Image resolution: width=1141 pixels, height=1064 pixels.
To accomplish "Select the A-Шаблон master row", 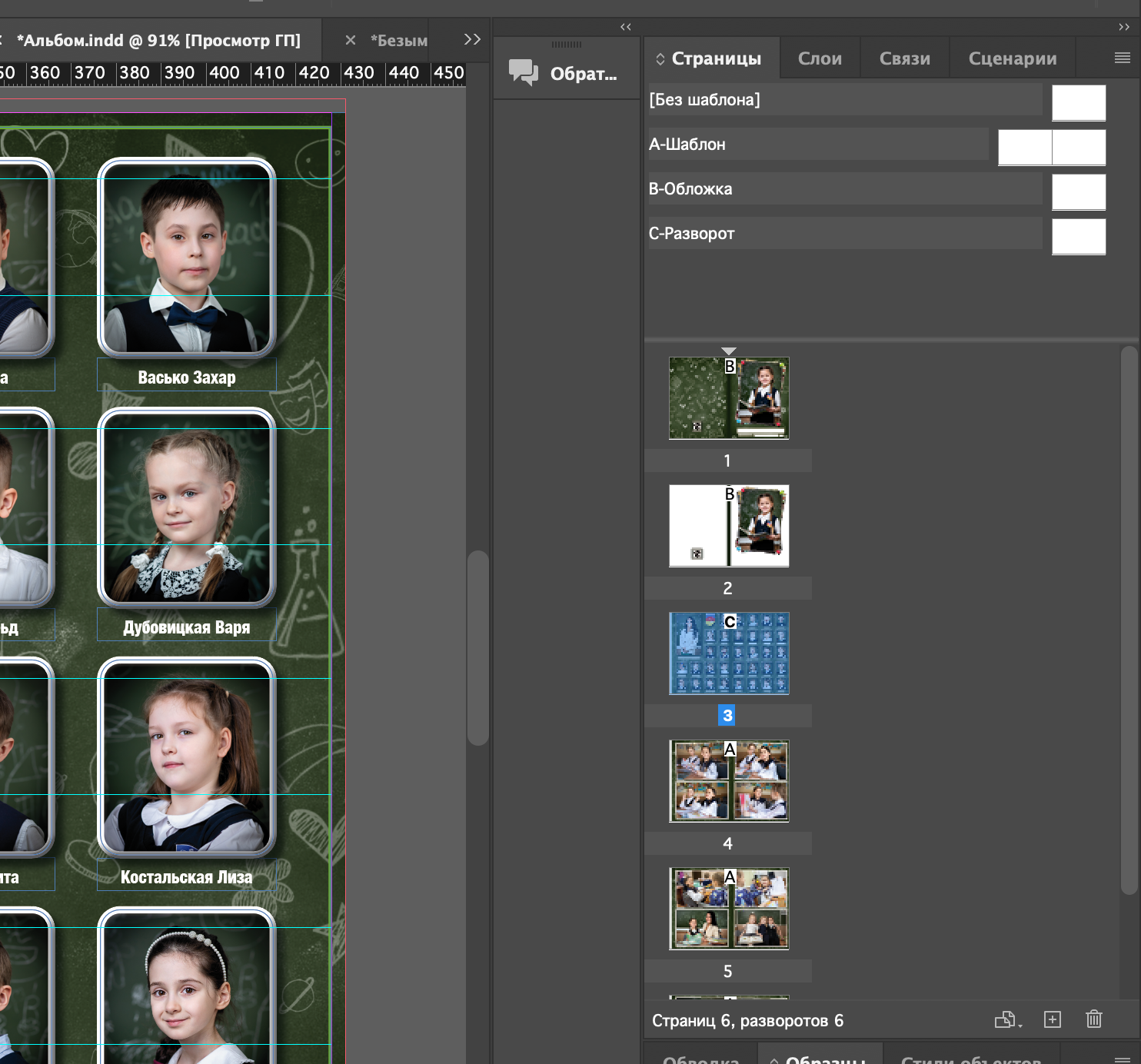I will (818, 145).
